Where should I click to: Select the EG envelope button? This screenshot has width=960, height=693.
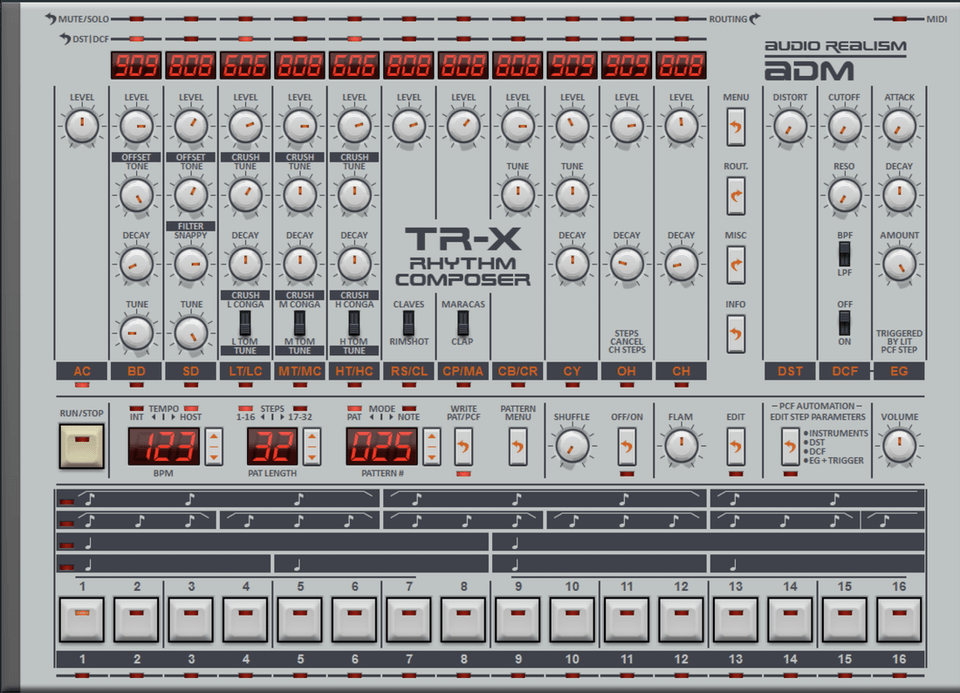point(899,371)
